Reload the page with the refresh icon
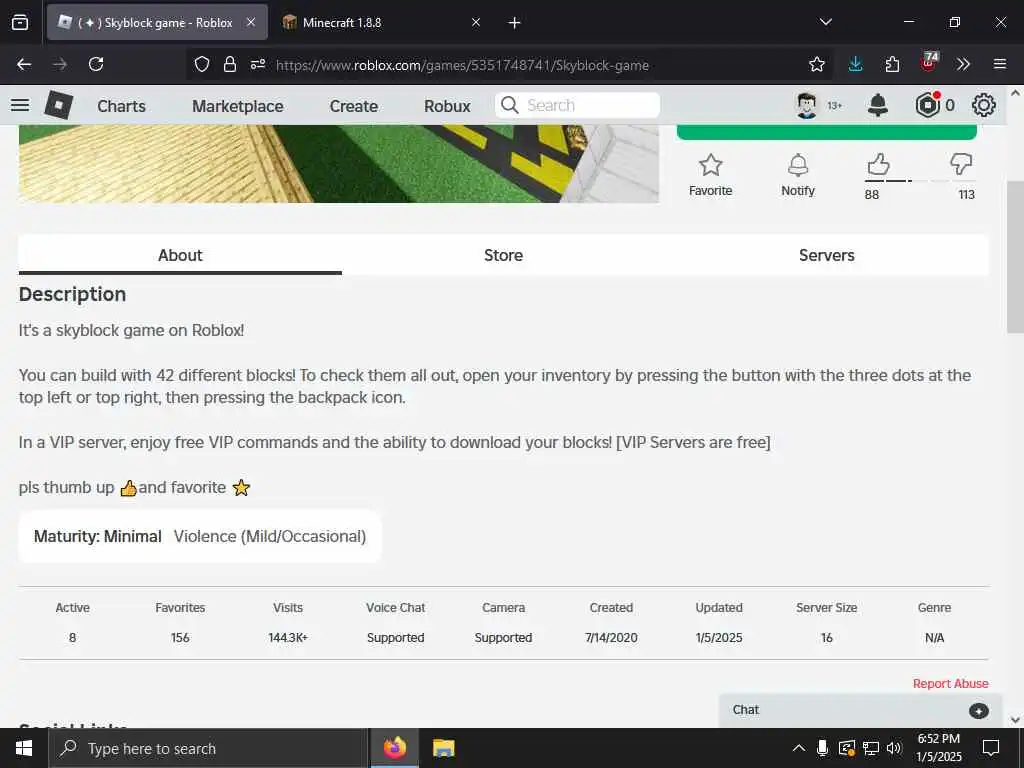1024x768 pixels. (96, 64)
